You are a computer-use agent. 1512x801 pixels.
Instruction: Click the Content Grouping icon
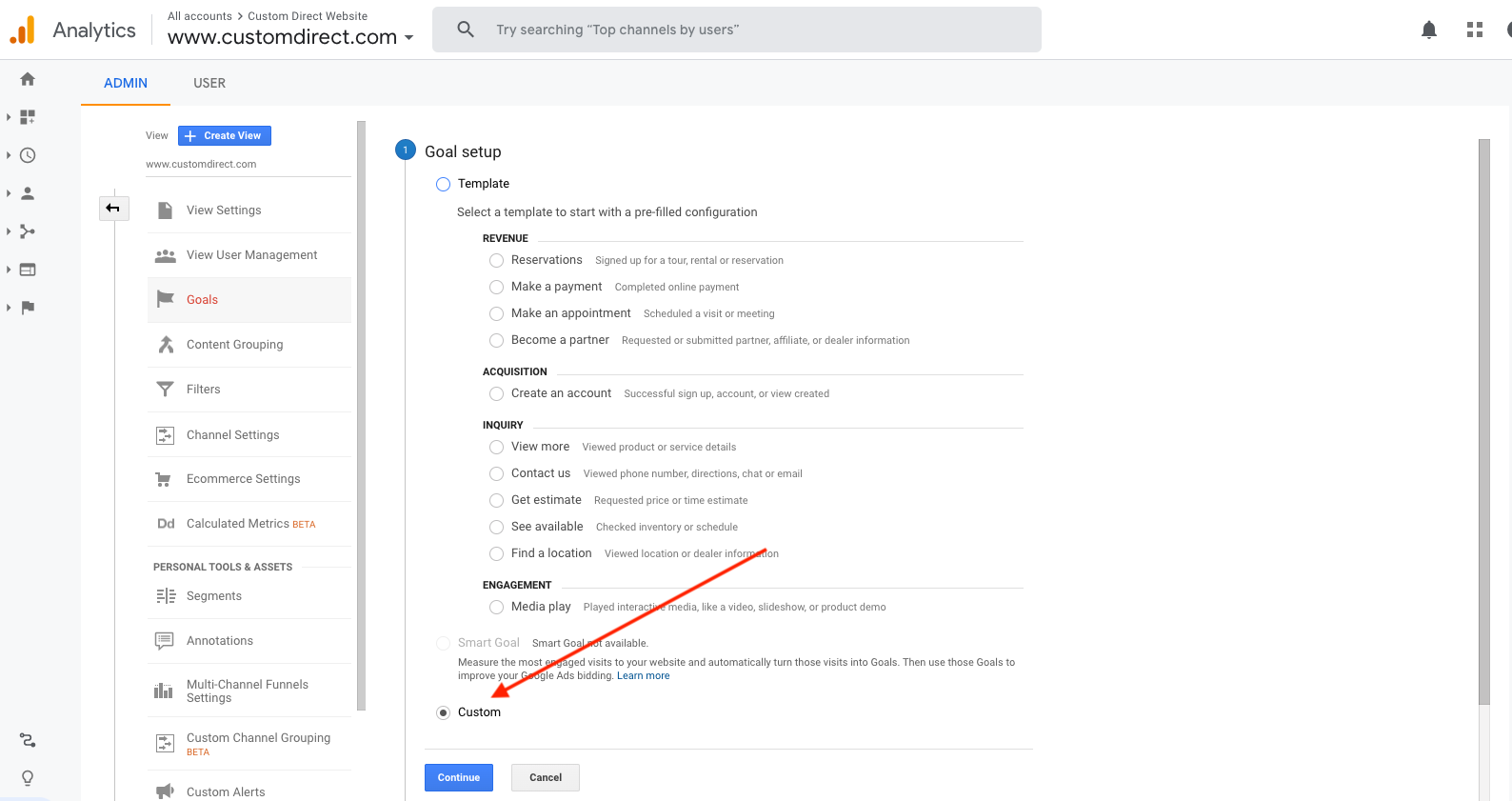pyautogui.click(x=166, y=345)
